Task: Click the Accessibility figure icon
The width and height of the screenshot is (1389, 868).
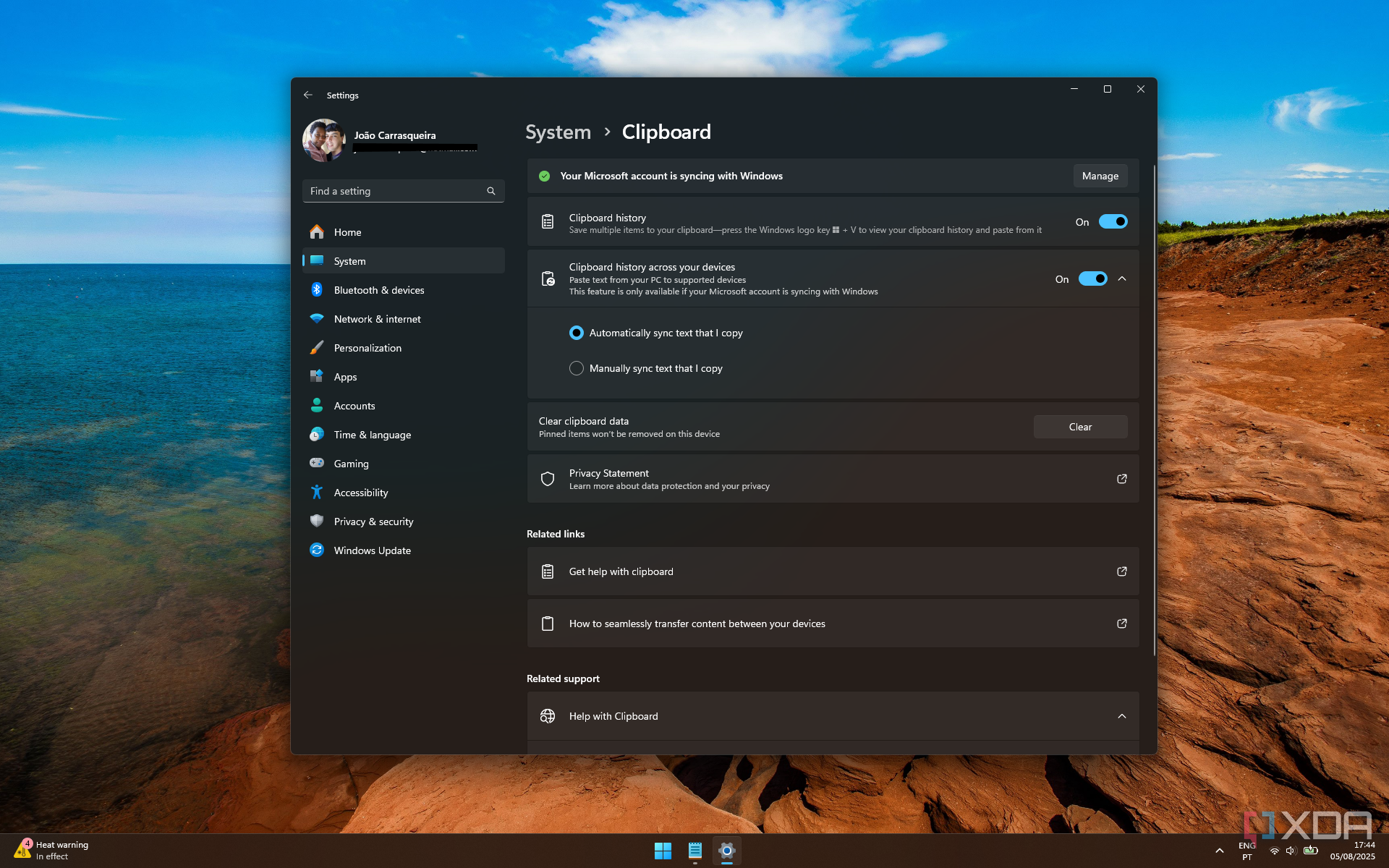Action: pos(317,492)
